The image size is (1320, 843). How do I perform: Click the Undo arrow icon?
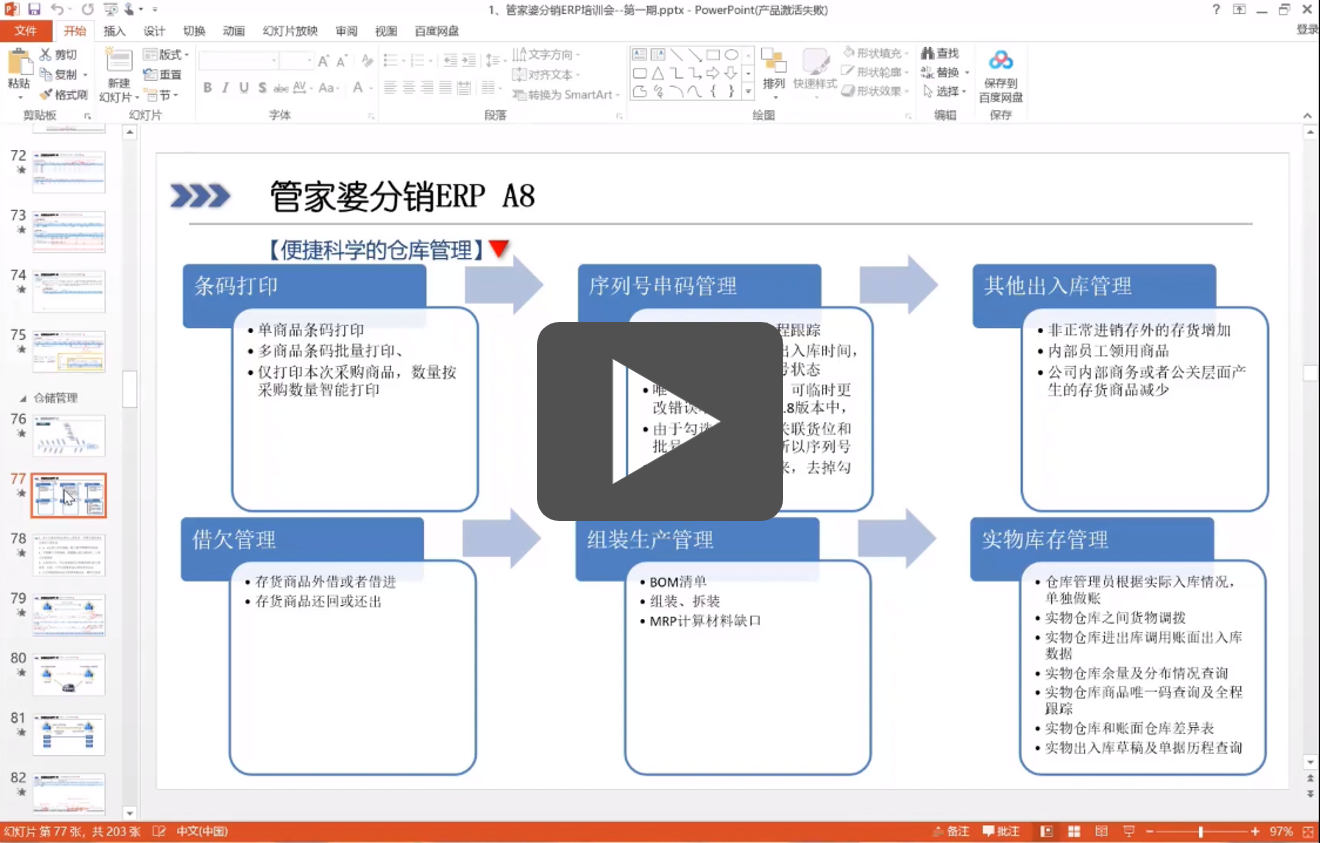[x=57, y=9]
